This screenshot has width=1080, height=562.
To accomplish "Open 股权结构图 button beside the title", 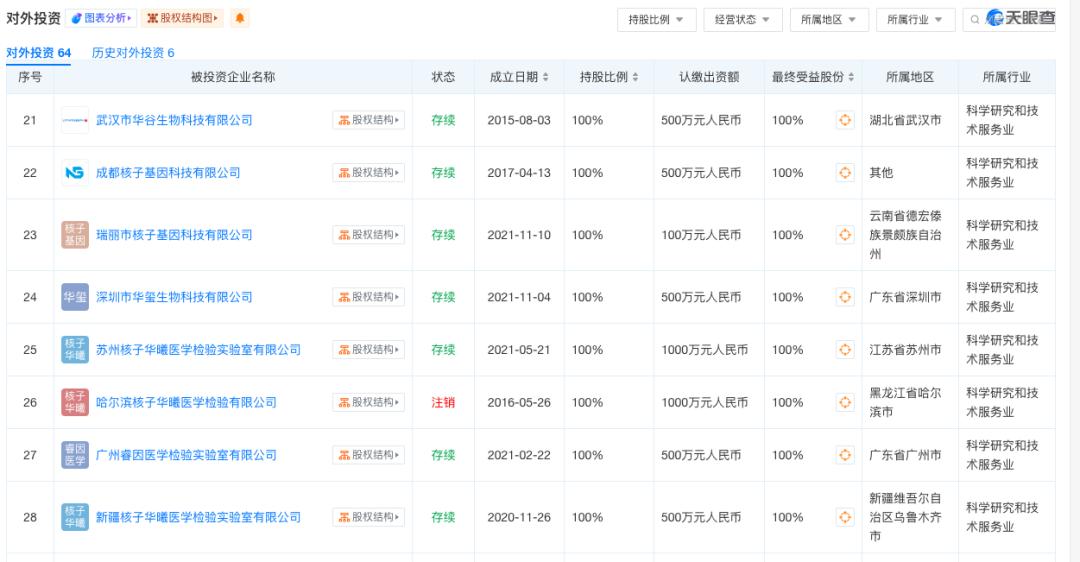I will tap(182, 19).
